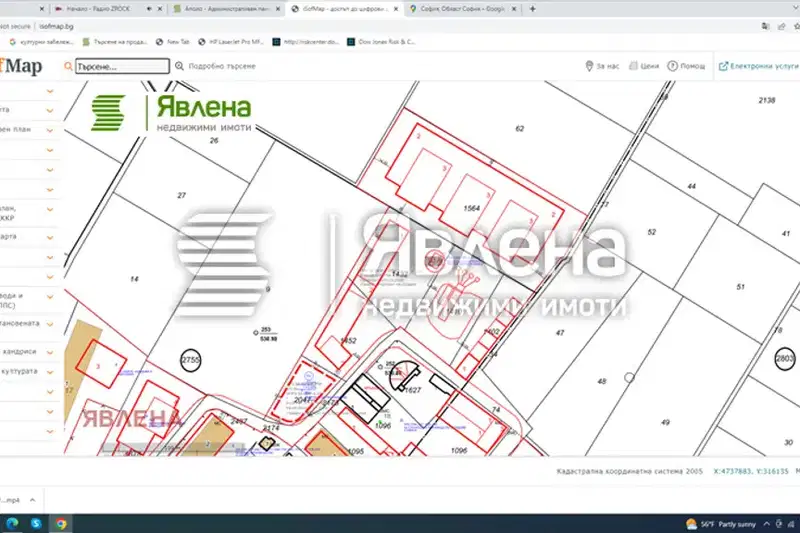
Task: Click parcel number 62 on the map
Action: pos(519,129)
